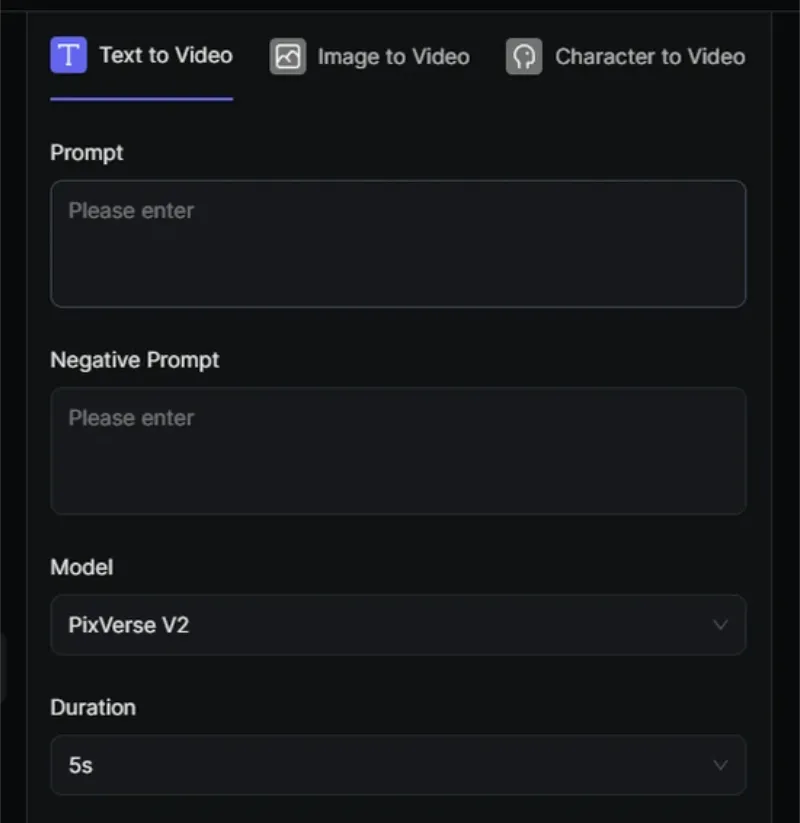Expand the Duration chevron arrow
Viewport: 800px width, 823px height.
point(720,765)
